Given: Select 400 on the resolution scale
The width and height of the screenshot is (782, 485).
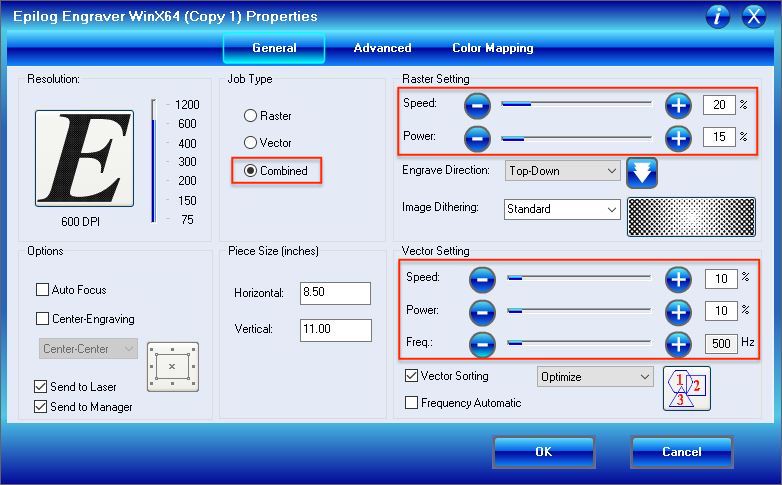Looking at the screenshot, I should pyautogui.click(x=187, y=144).
